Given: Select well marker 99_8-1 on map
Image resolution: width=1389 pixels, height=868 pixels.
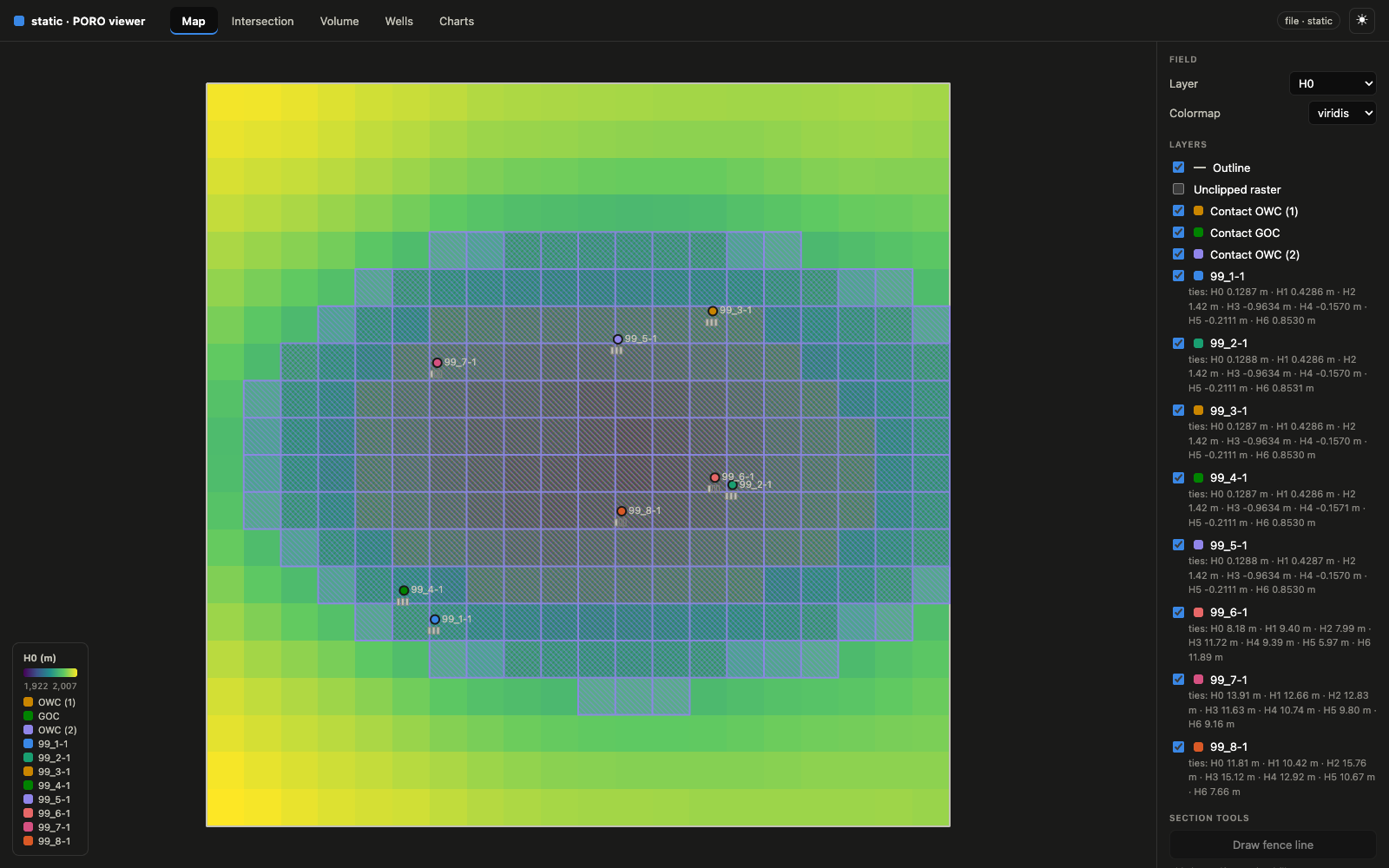Looking at the screenshot, I should (x=622, y=511).
